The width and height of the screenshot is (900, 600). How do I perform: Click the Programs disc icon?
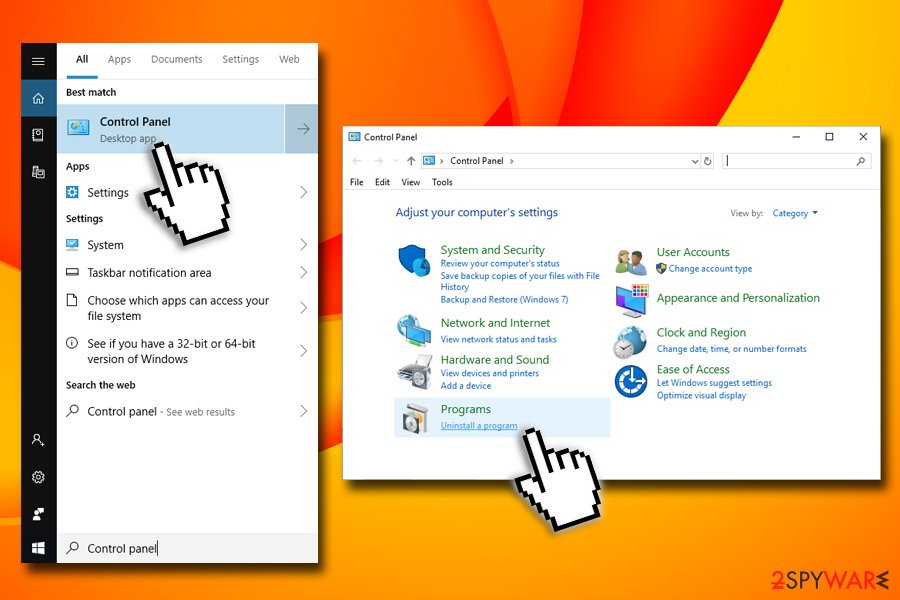pos(416,417)
